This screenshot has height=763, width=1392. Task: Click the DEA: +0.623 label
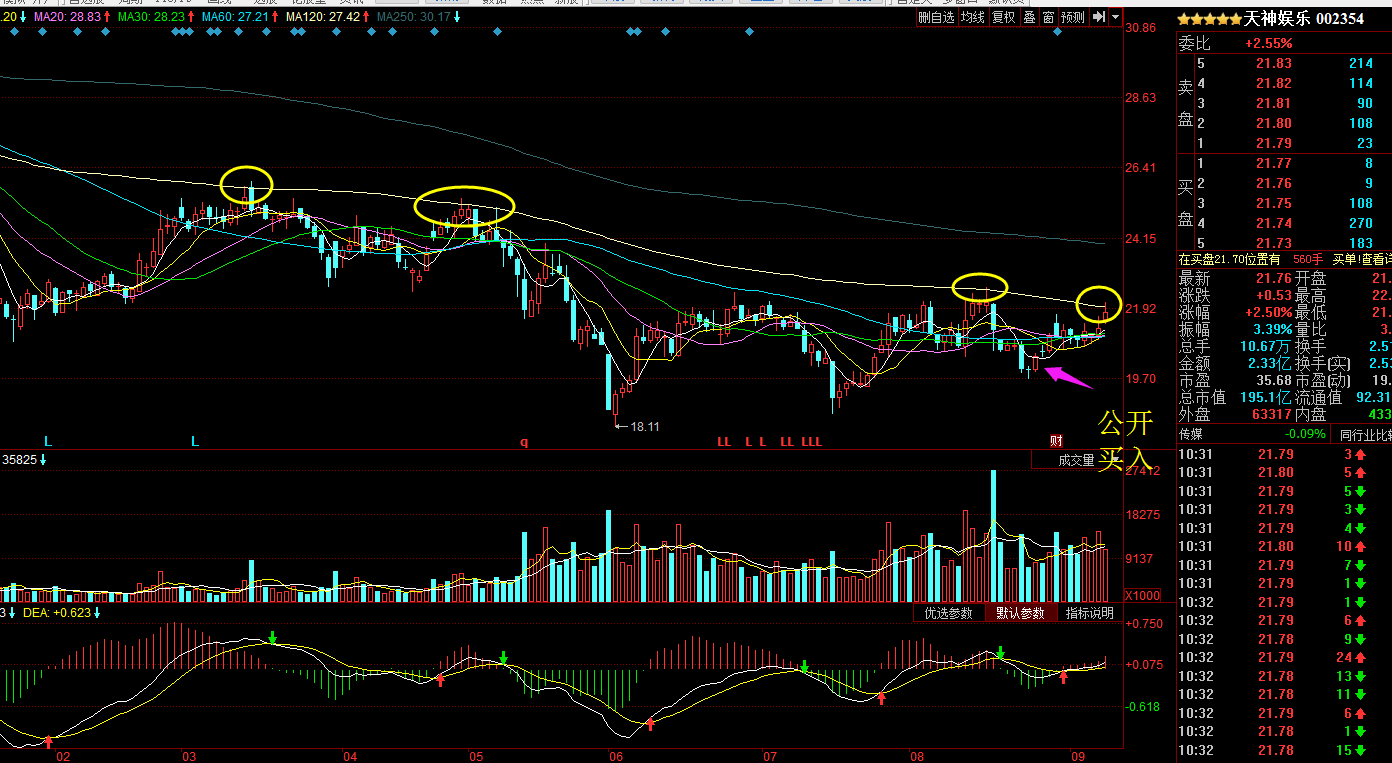pos(57,613)
